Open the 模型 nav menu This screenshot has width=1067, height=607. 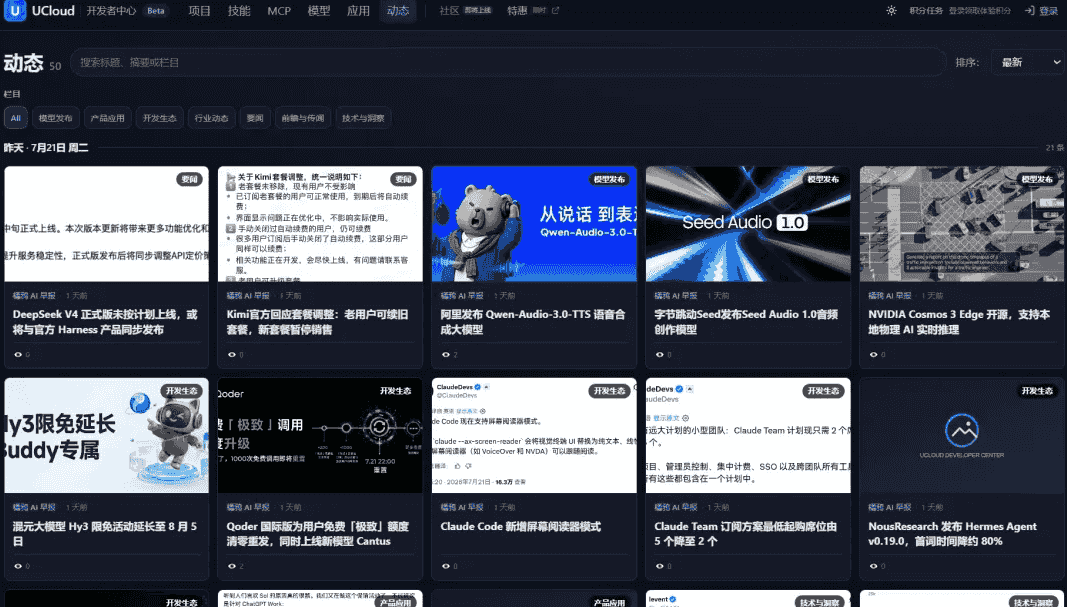[x=318, y=11]
